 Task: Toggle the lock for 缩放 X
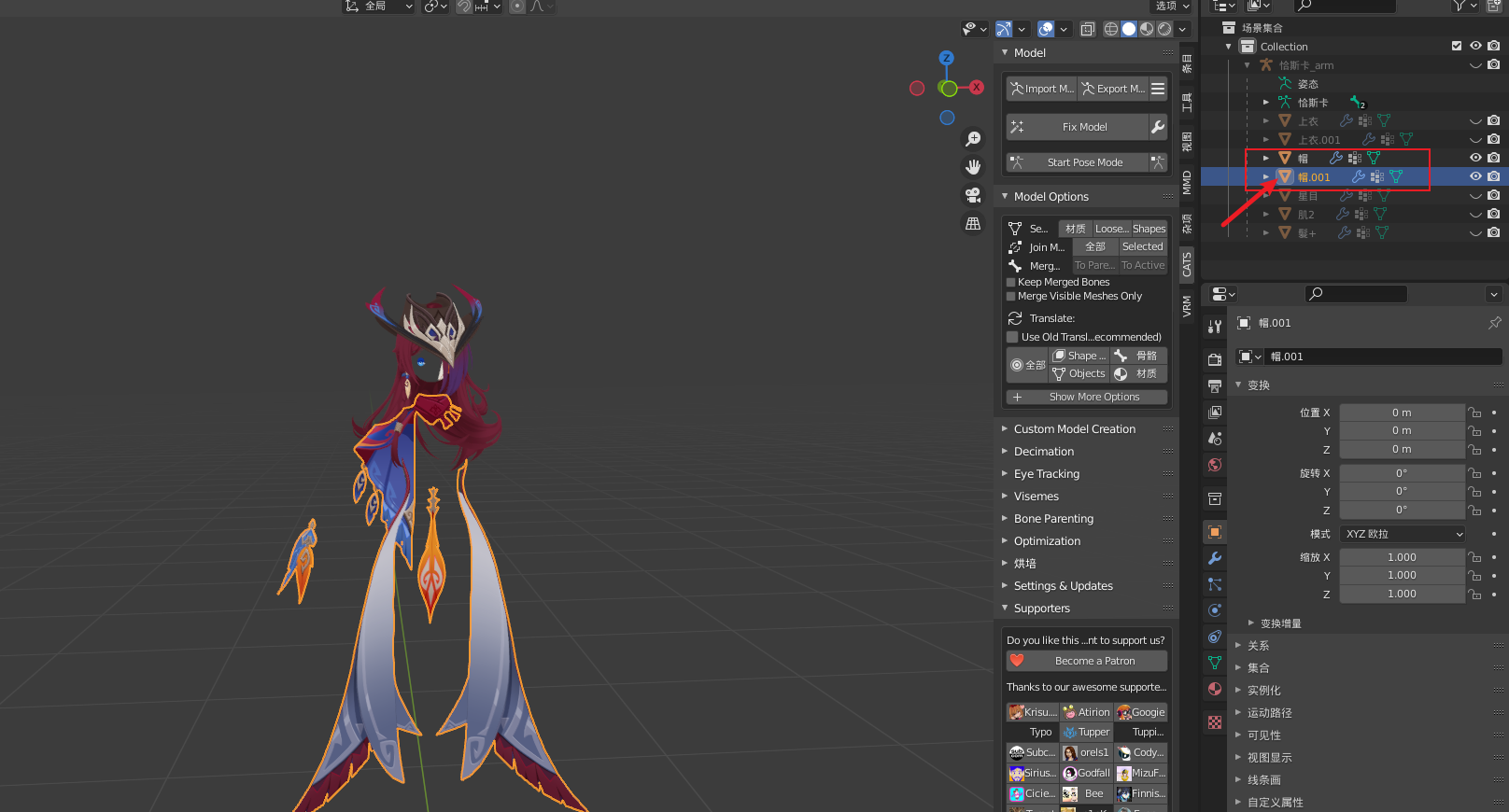[x=1474, y=557]
